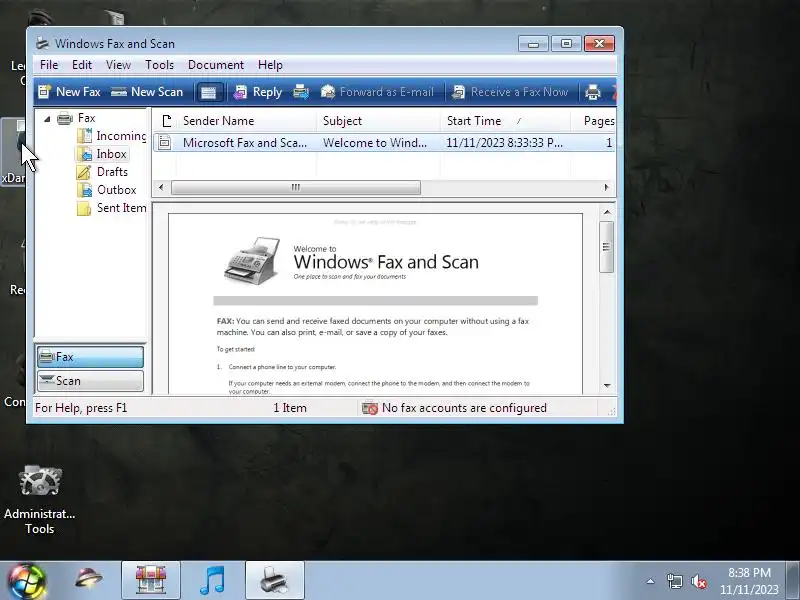Click the 11/11/2023 8:33:33 start time cell
The height and width of the screenshot is (600, 800).
click(504, 142)
